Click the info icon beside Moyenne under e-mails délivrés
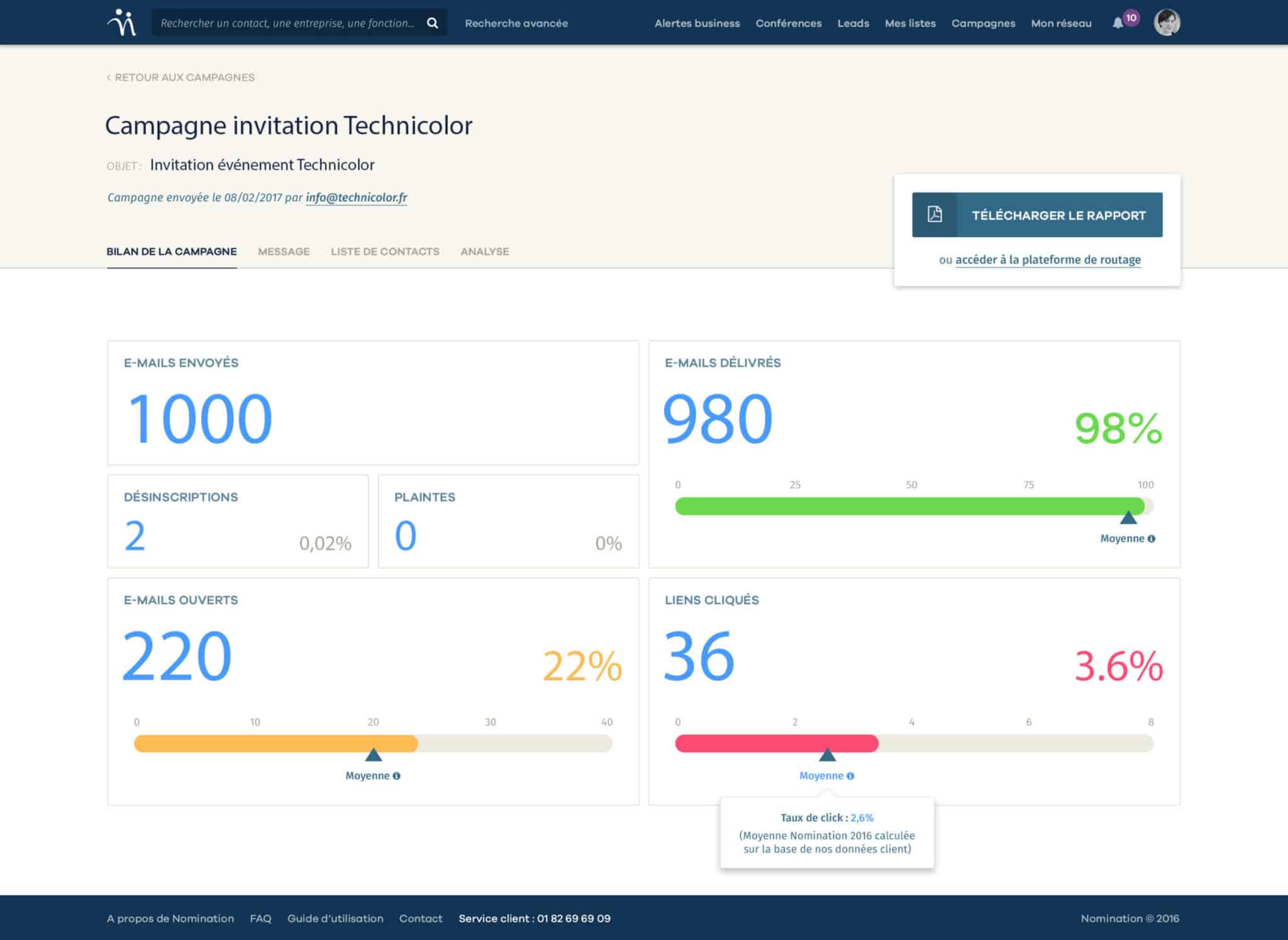This screenshot has width=1288, height=940. point(1152,539)
